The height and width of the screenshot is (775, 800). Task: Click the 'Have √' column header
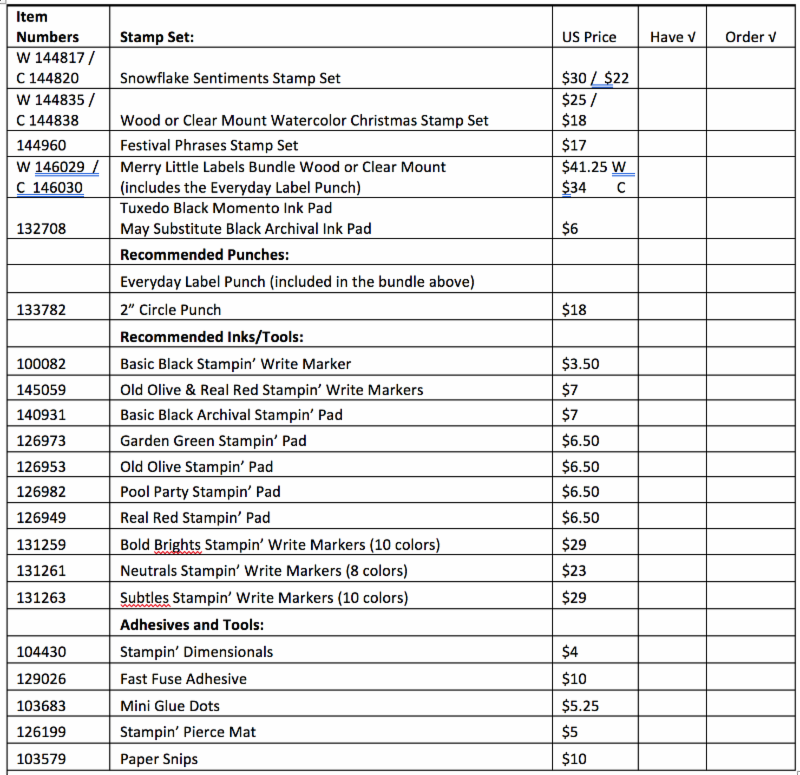click(672, 37)
